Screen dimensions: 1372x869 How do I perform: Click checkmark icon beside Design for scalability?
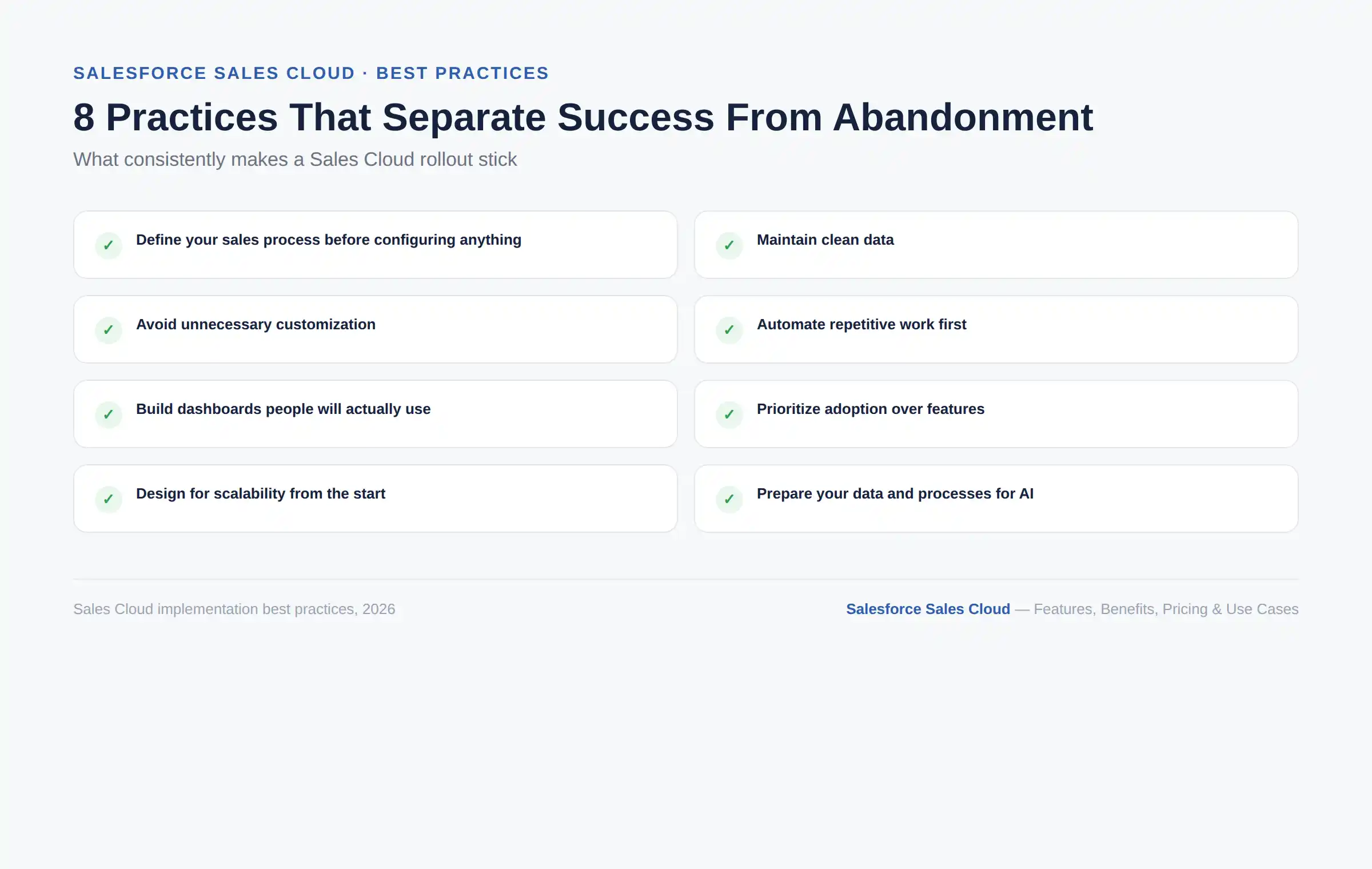click(109, 500)
